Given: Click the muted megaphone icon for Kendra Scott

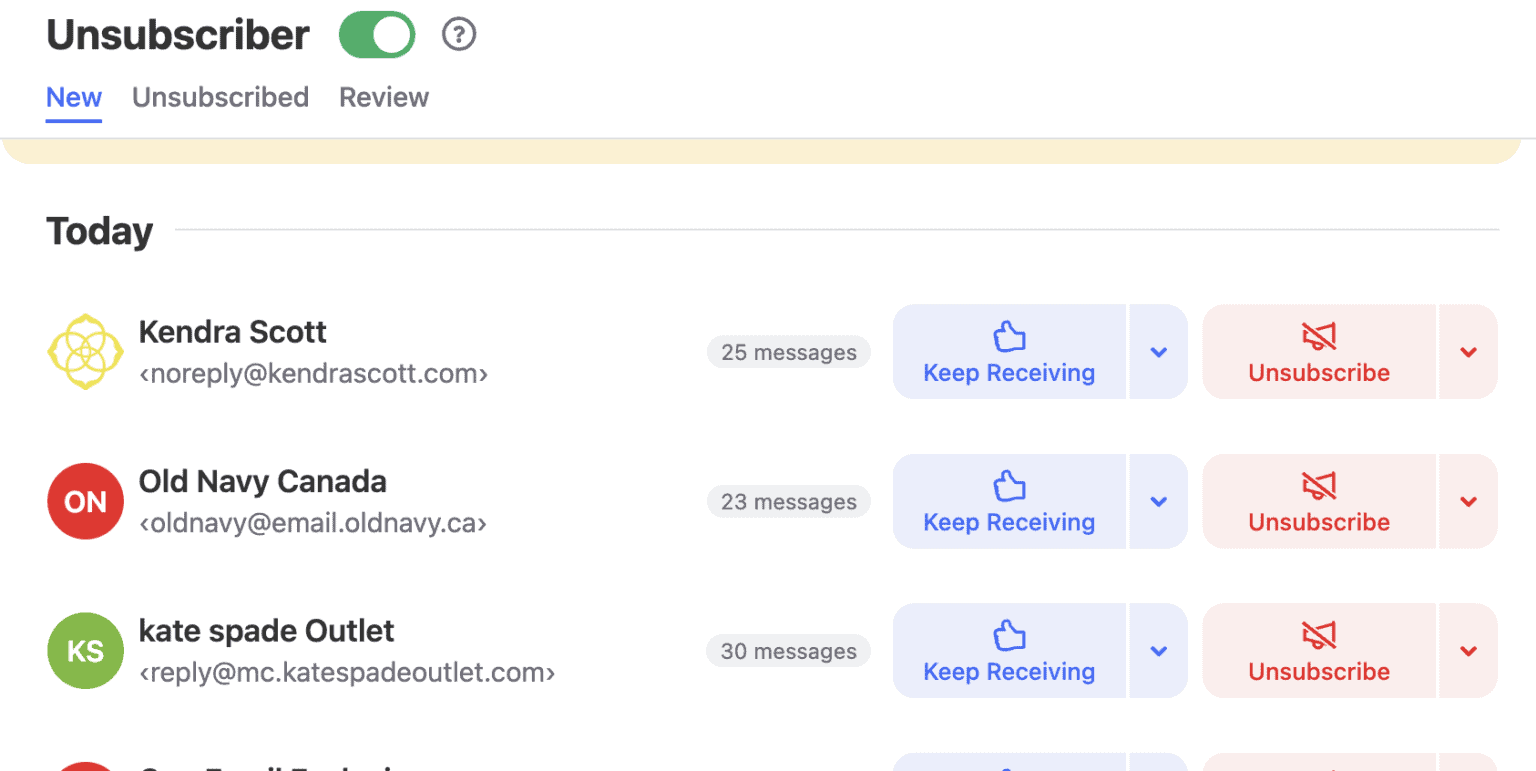Looking at the screenshot, I should 1319,335.
